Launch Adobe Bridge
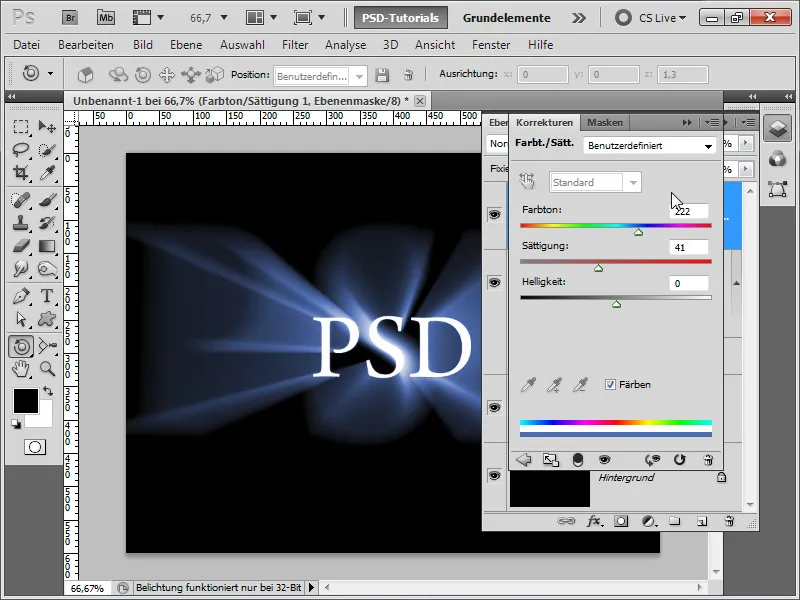The width and height of the screenshot is (800, 600). point(70,18)
